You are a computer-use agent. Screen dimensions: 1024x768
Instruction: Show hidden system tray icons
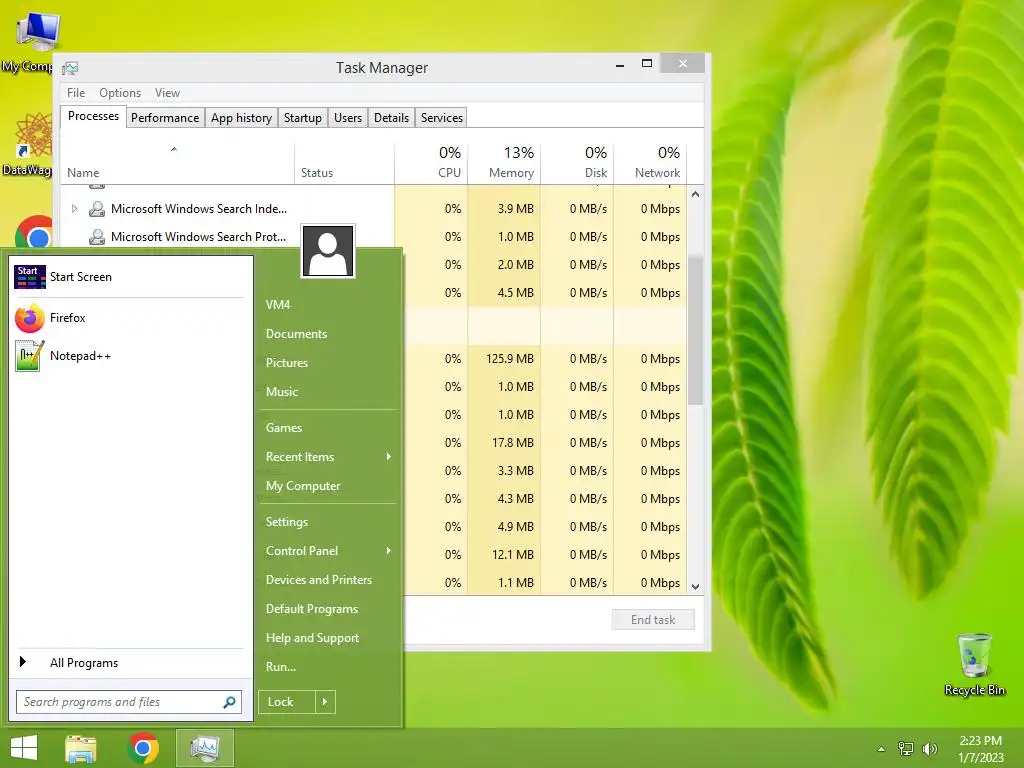(x=882, y=749)
